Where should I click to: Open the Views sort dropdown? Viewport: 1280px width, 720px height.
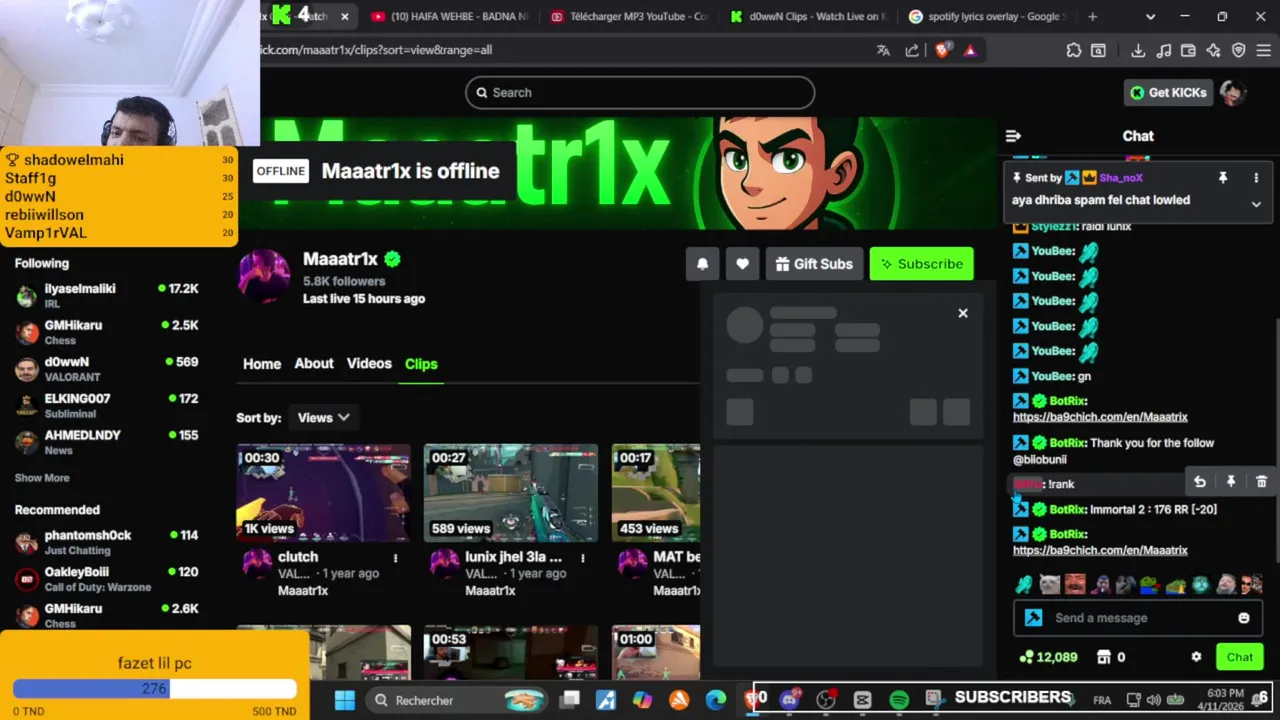click(322, 418)
